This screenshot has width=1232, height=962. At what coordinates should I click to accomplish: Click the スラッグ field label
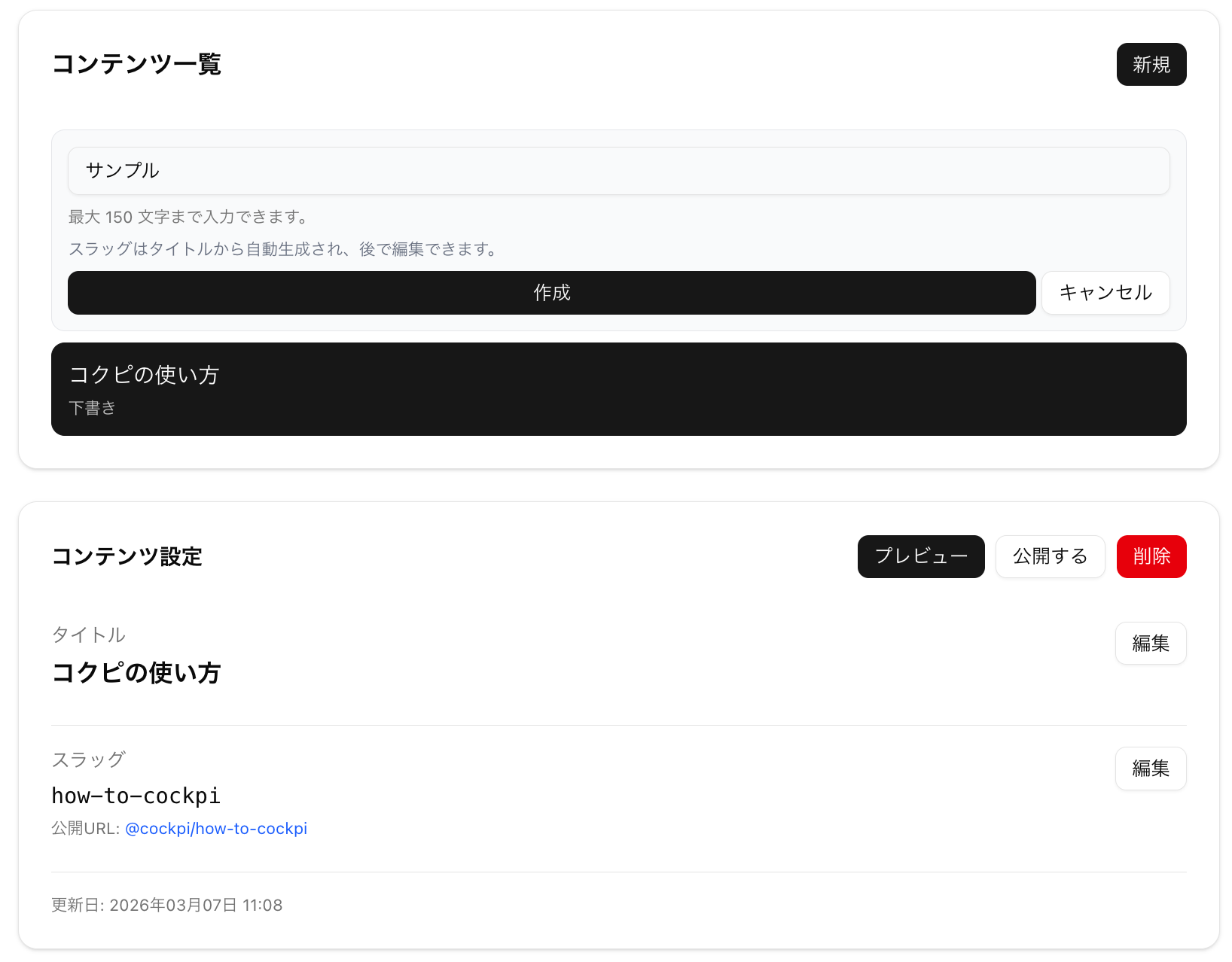coord(88,760)
